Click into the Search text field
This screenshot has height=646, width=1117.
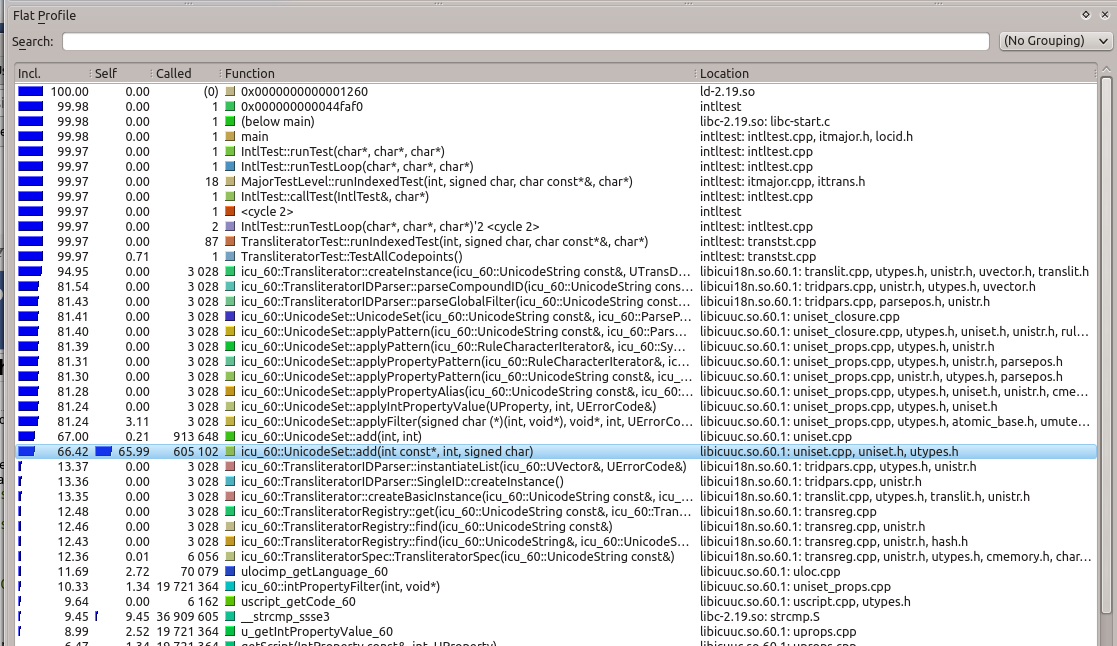tap(527, 41)
